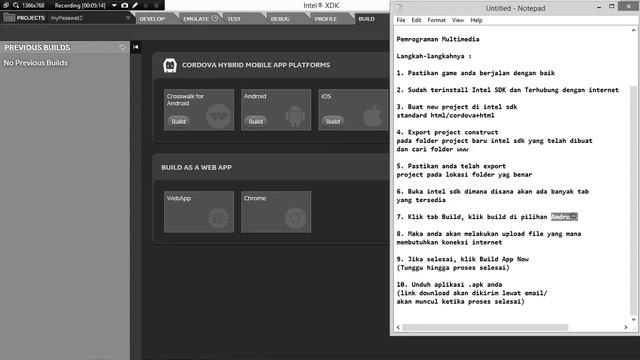
Task: Click Notepad scroll up arrow
Action: 633,30
